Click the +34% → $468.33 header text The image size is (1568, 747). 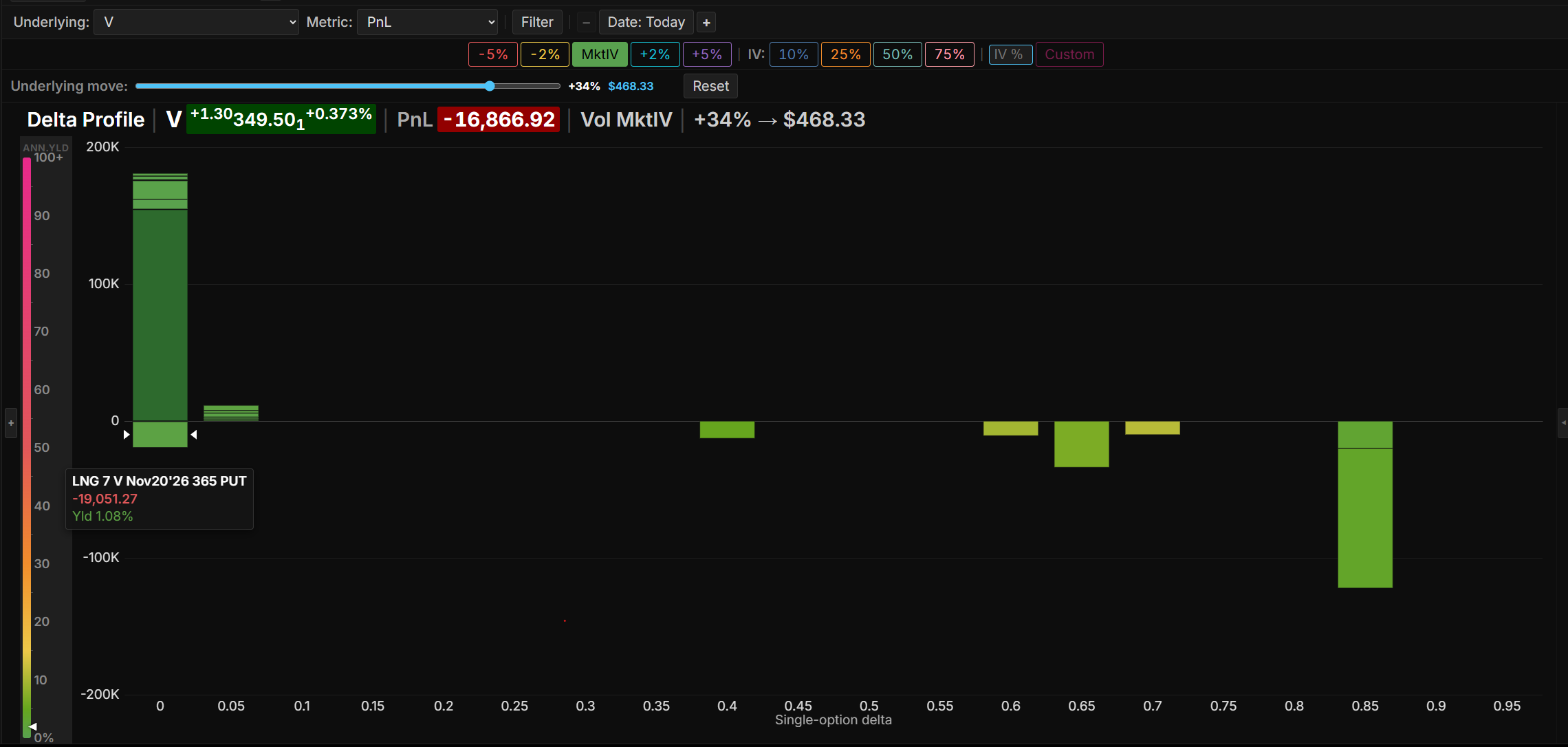click(x=779, y=120)
